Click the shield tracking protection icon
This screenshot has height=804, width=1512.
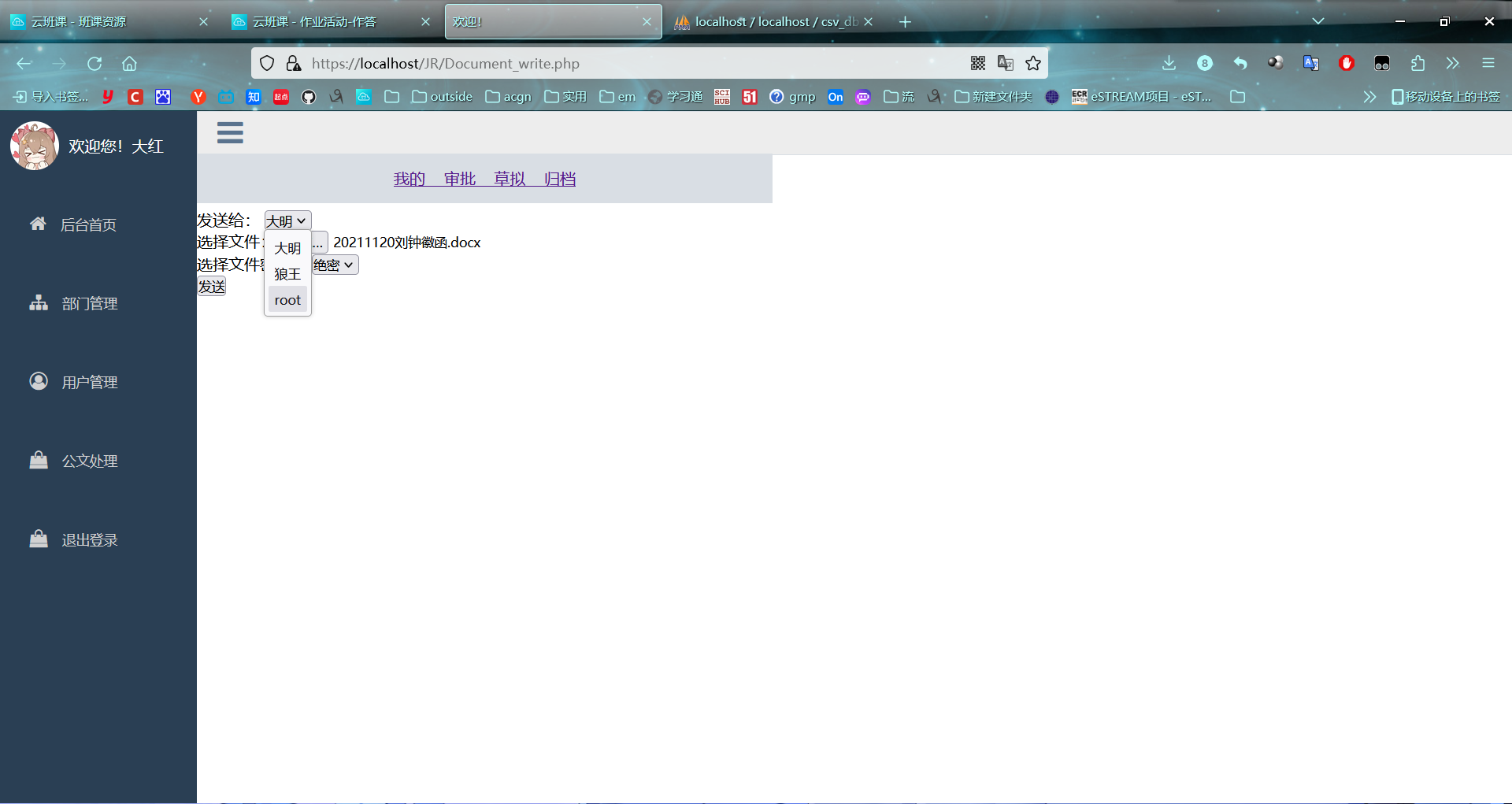(x=267, y=64)
